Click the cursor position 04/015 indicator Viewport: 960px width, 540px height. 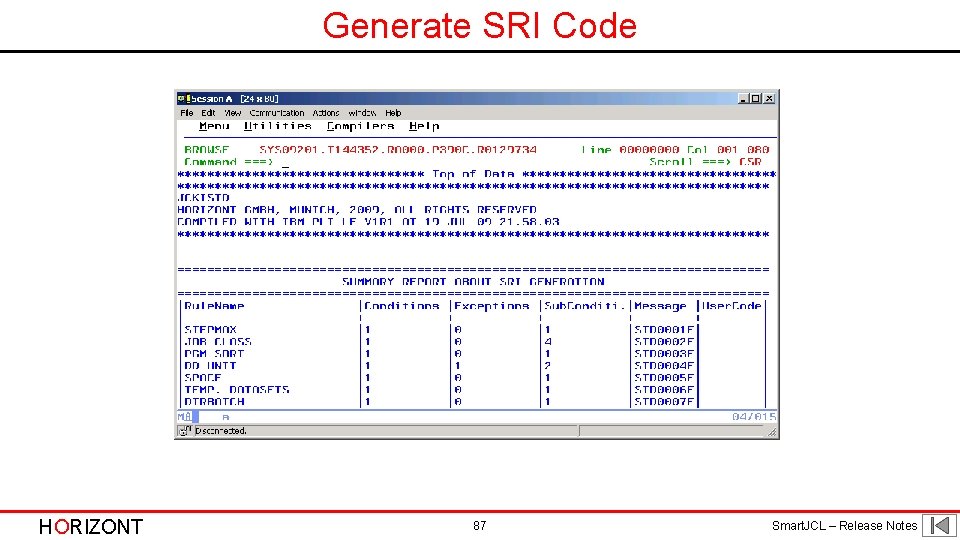pos(754,417)
